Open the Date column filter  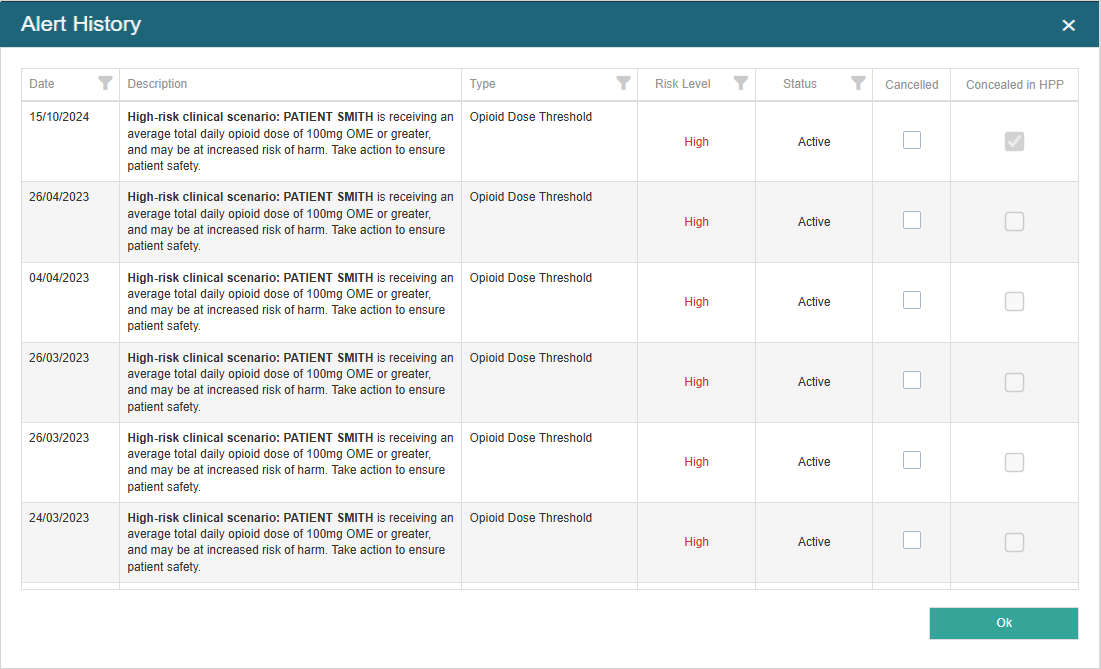pos(106,84)
